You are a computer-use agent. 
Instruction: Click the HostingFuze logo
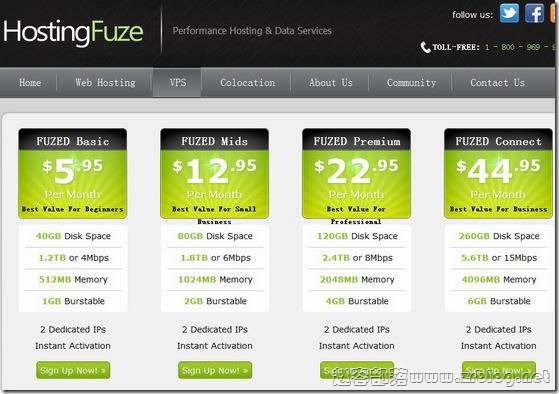(73, 33)
